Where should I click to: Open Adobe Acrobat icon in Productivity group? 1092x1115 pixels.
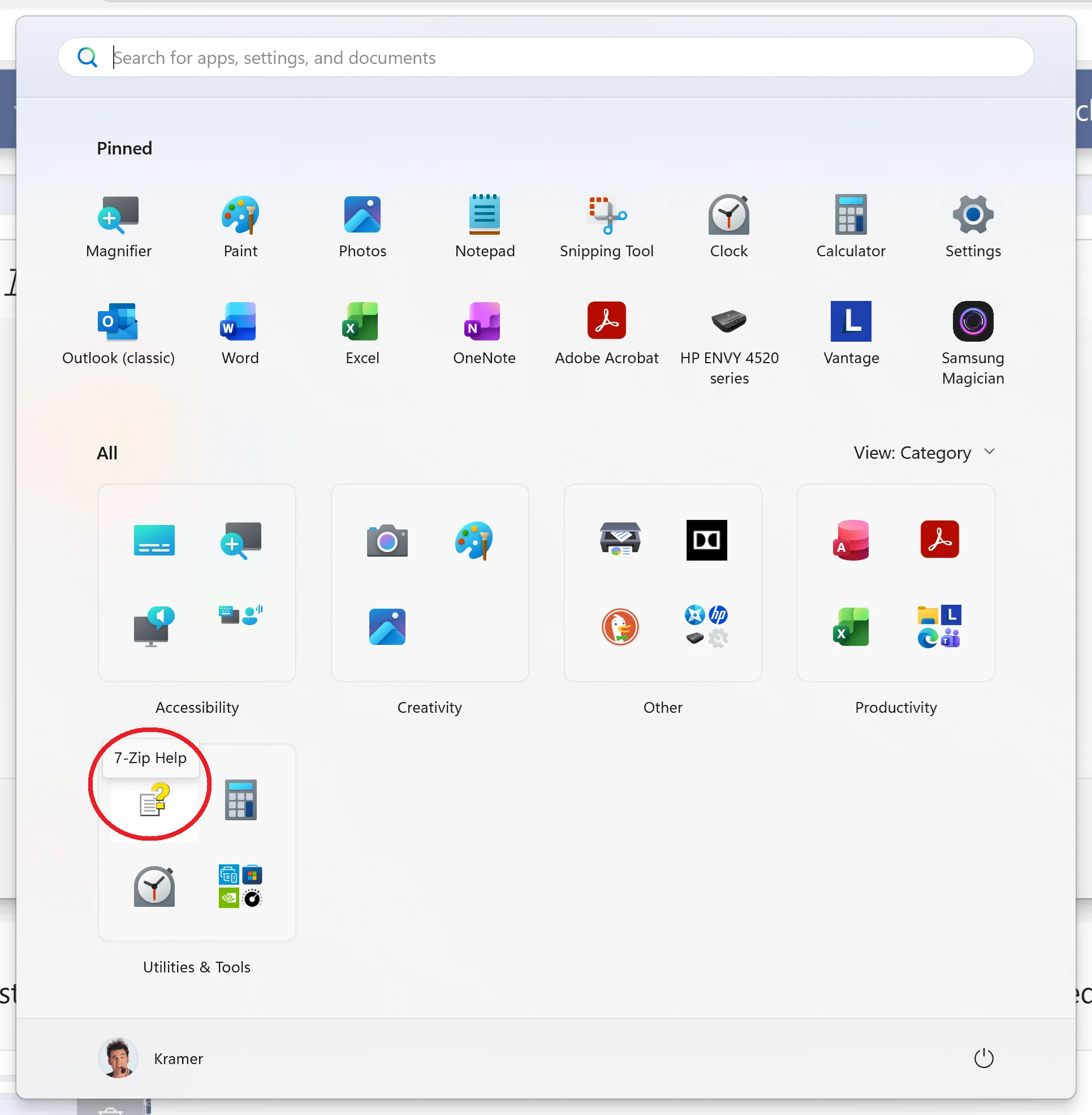click(939, 540)
